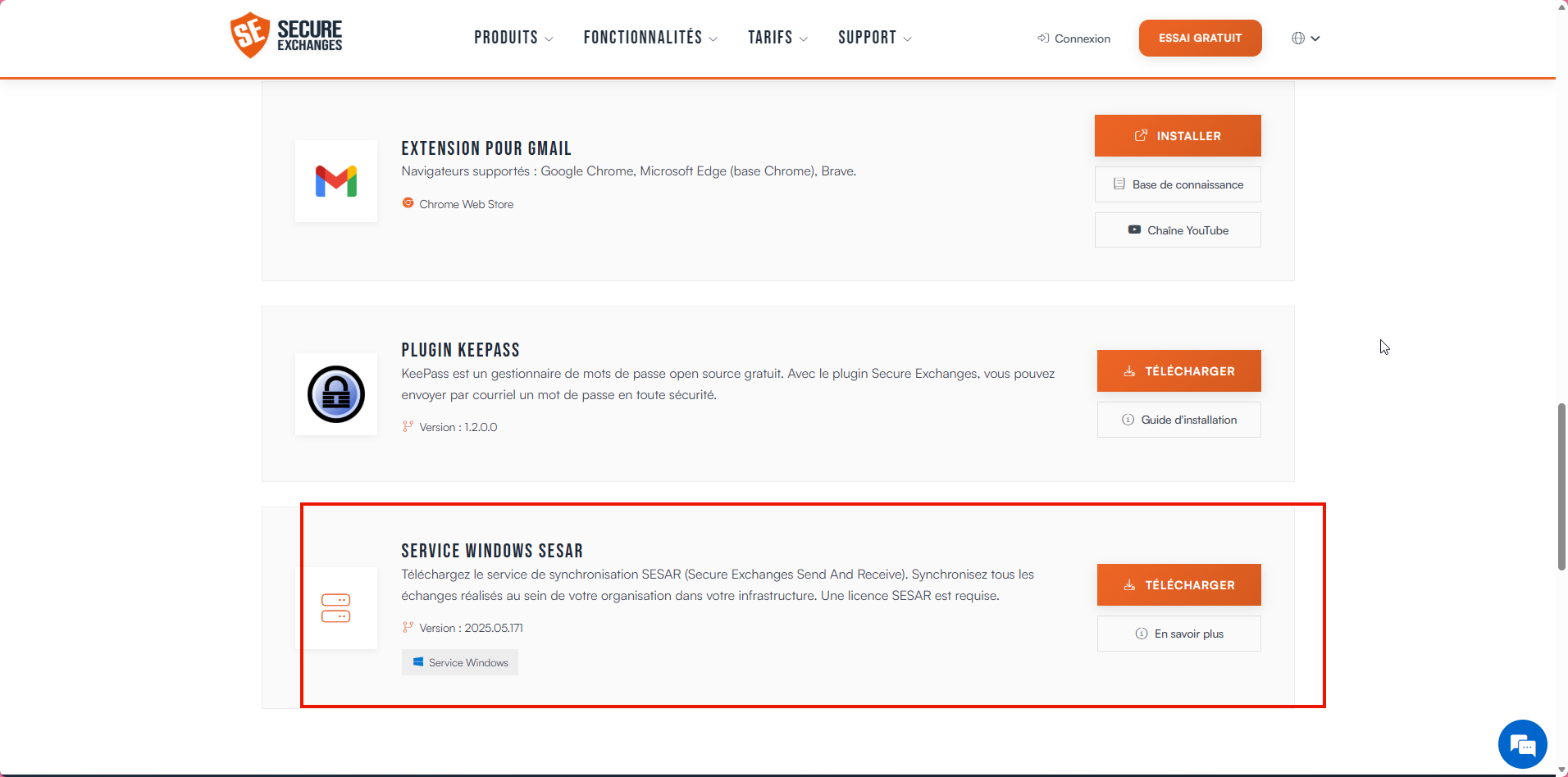This screenshot has width=1568, height=777.
Task: Expand the Fonctionnalités menu
Action: click(650, 38)
